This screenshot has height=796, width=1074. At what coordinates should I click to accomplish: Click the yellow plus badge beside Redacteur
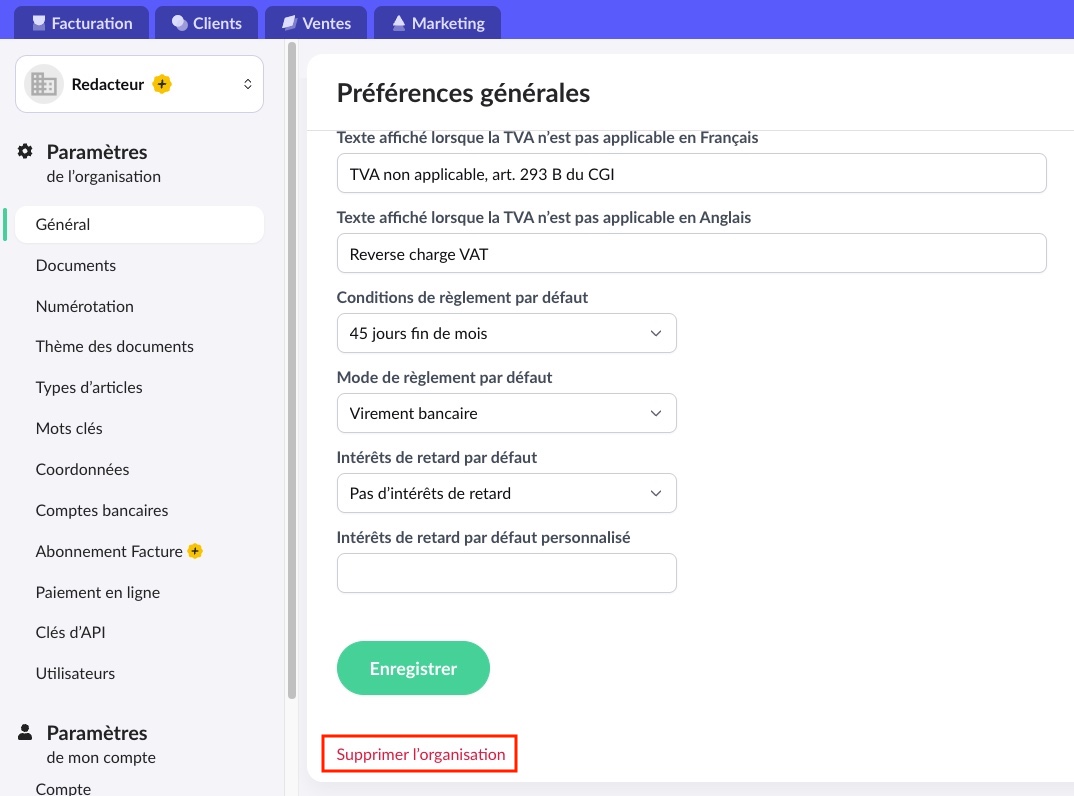point(162,84)
